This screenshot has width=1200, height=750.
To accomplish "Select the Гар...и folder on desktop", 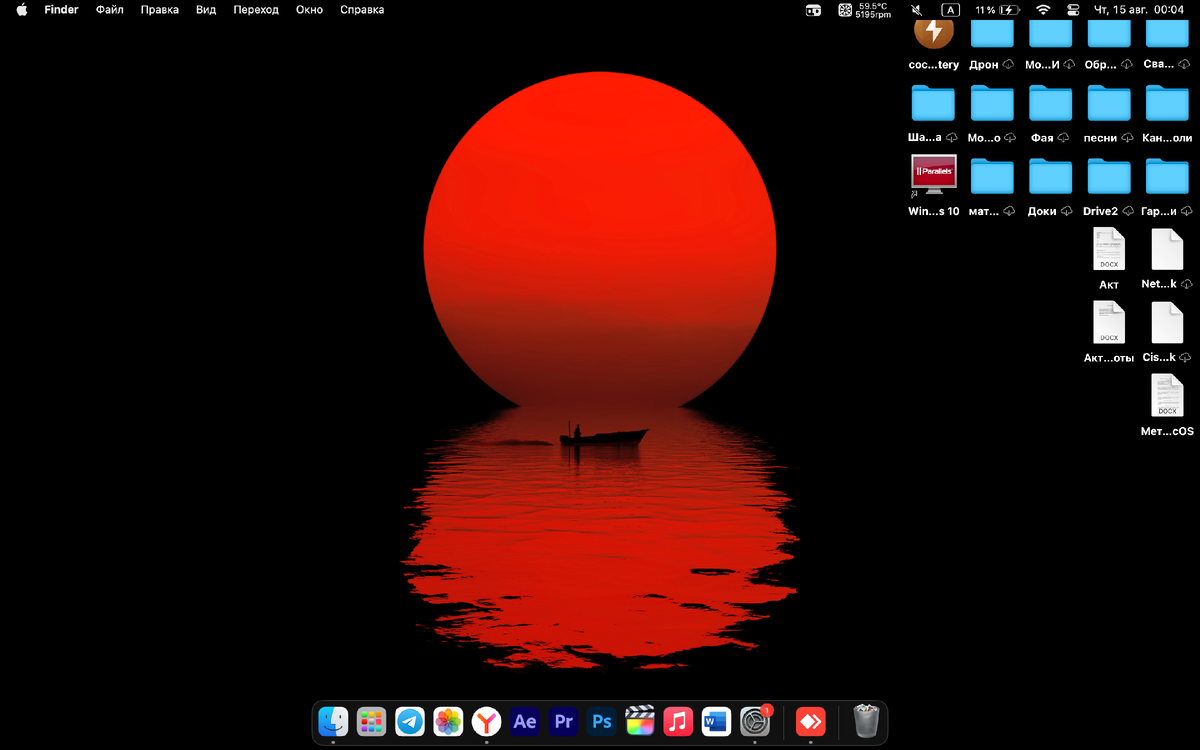I will (x=1167, y=177).
